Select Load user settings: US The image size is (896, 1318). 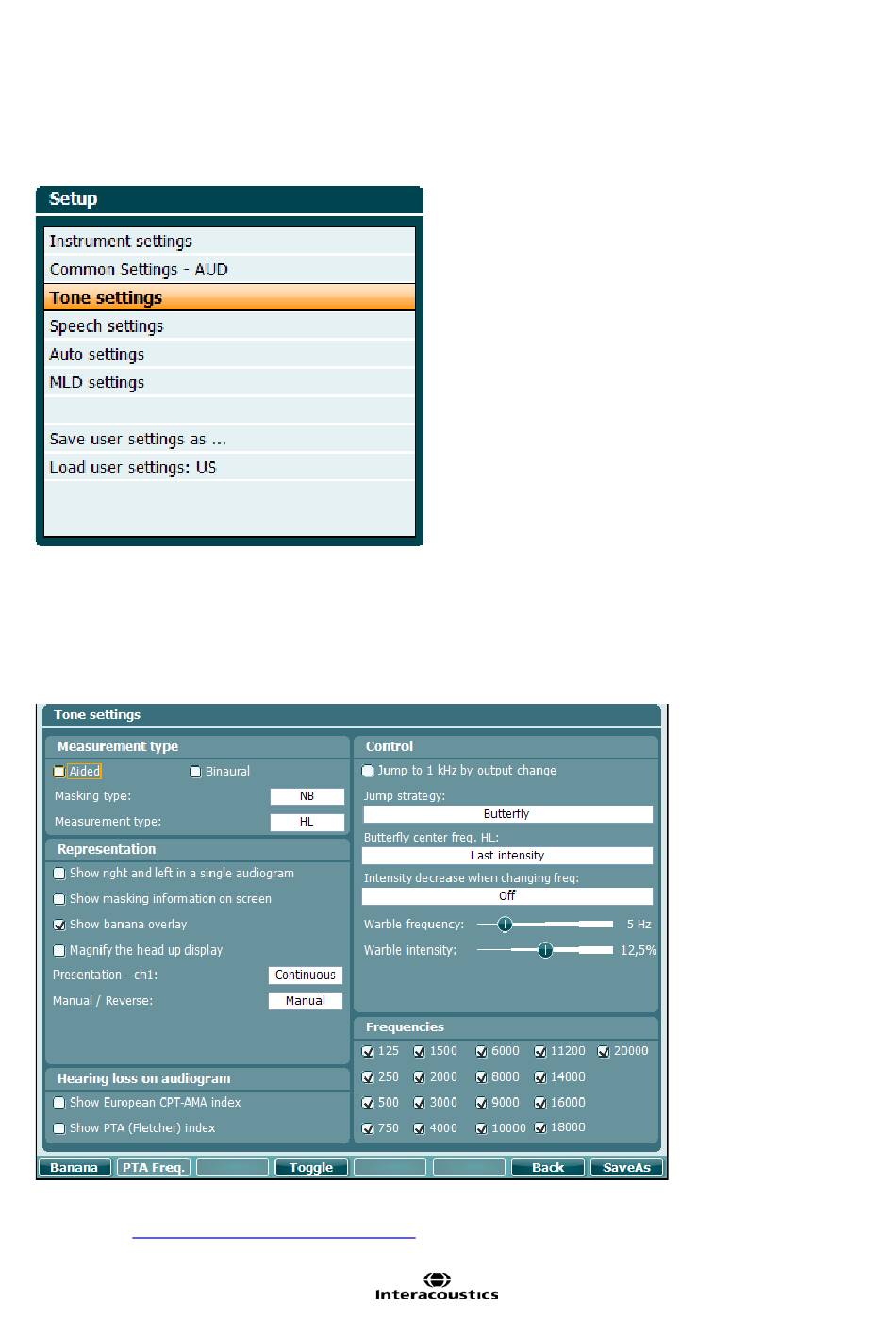229,468
